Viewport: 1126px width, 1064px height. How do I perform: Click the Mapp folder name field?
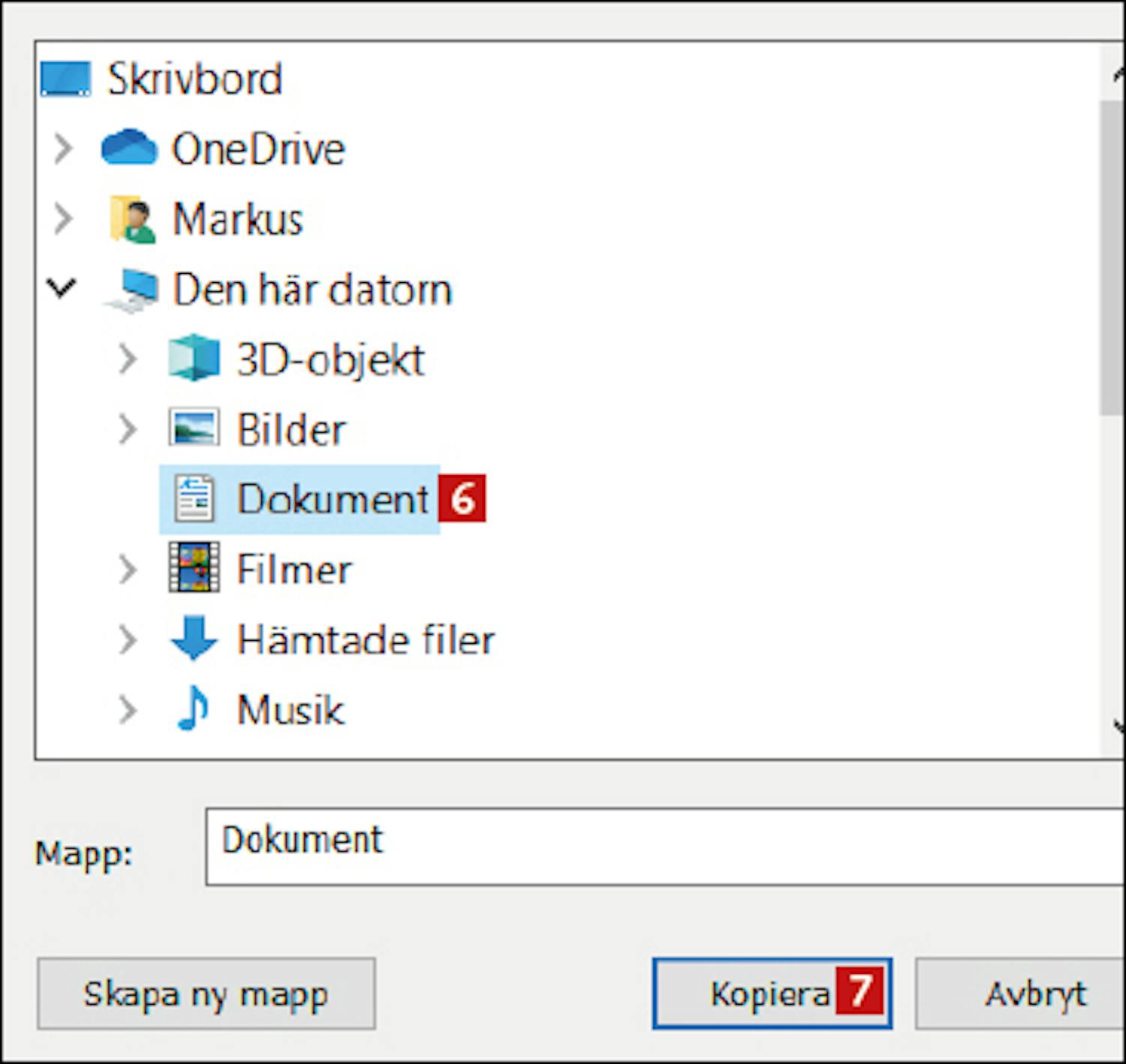pos(661,846)
